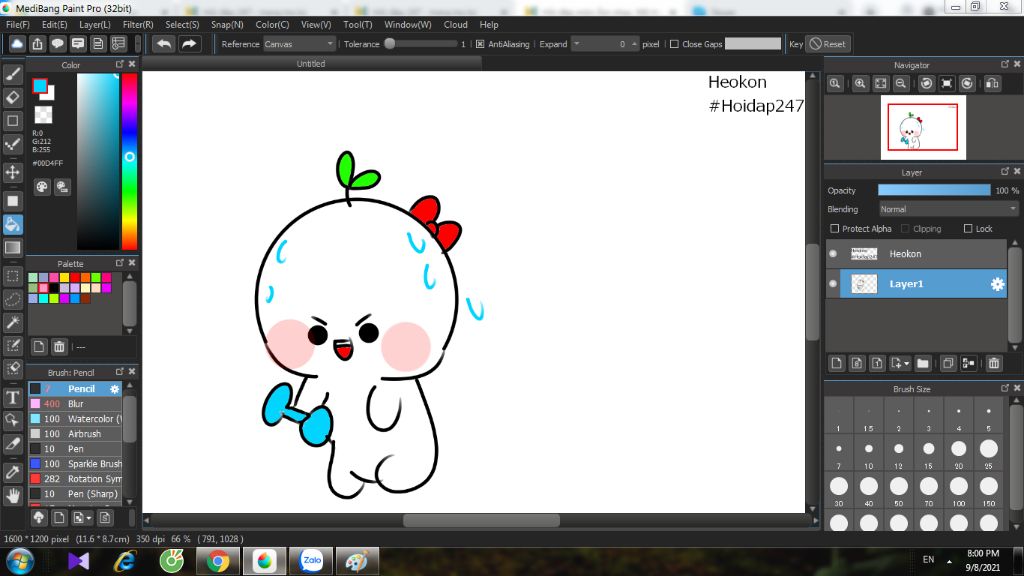Zoom out using Navigator magnifier minus
1024x576 pixels.
click(901, 84)
